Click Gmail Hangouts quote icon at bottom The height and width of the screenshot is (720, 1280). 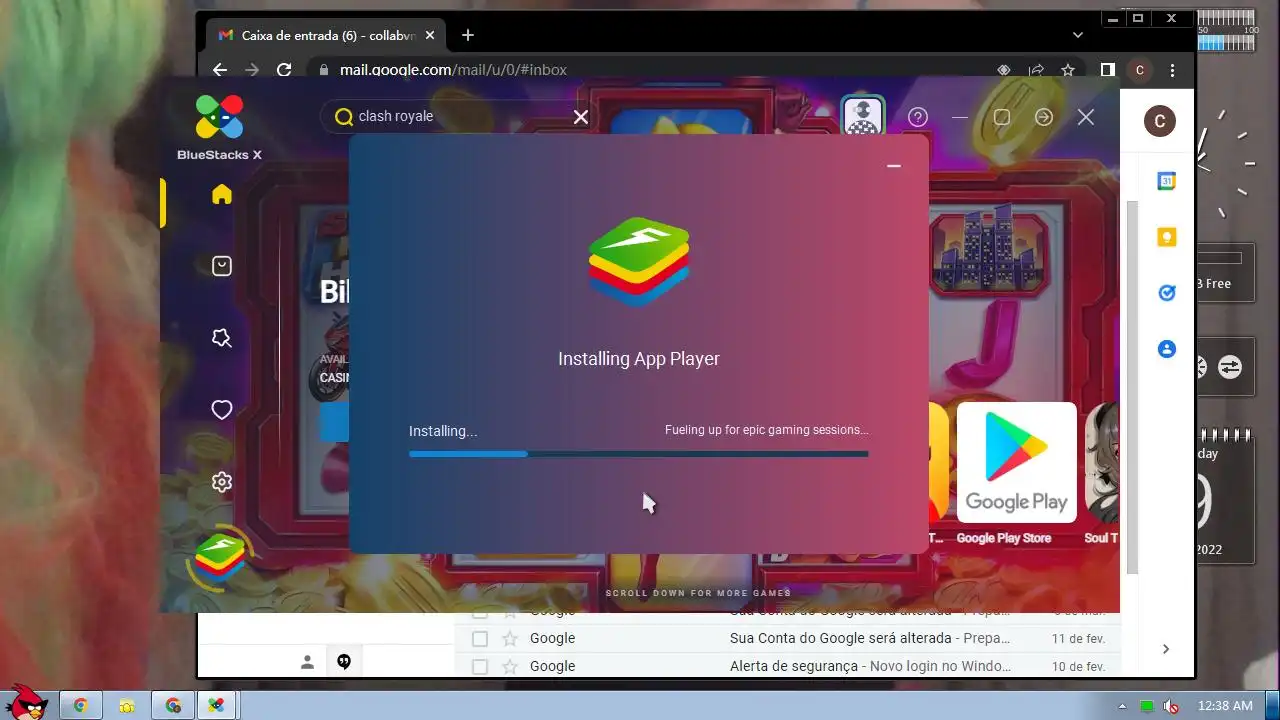pyautogui.click(x=344, y=662)
